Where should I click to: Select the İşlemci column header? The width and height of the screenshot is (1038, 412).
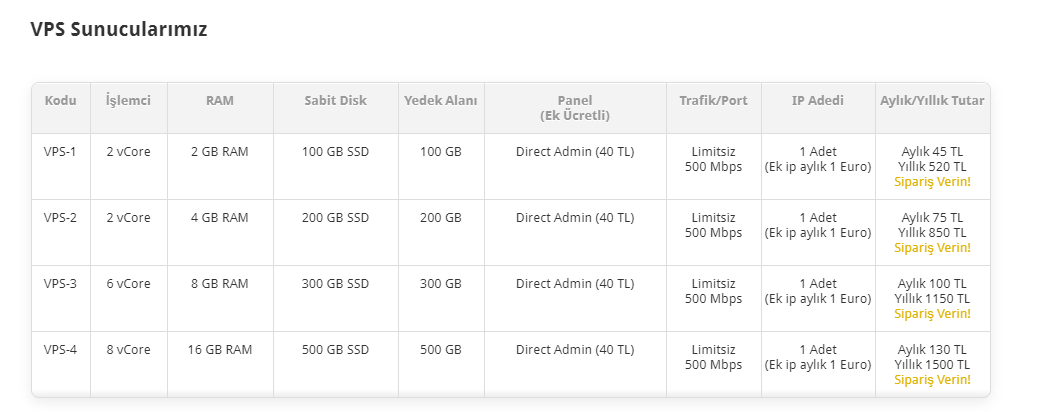128,101
